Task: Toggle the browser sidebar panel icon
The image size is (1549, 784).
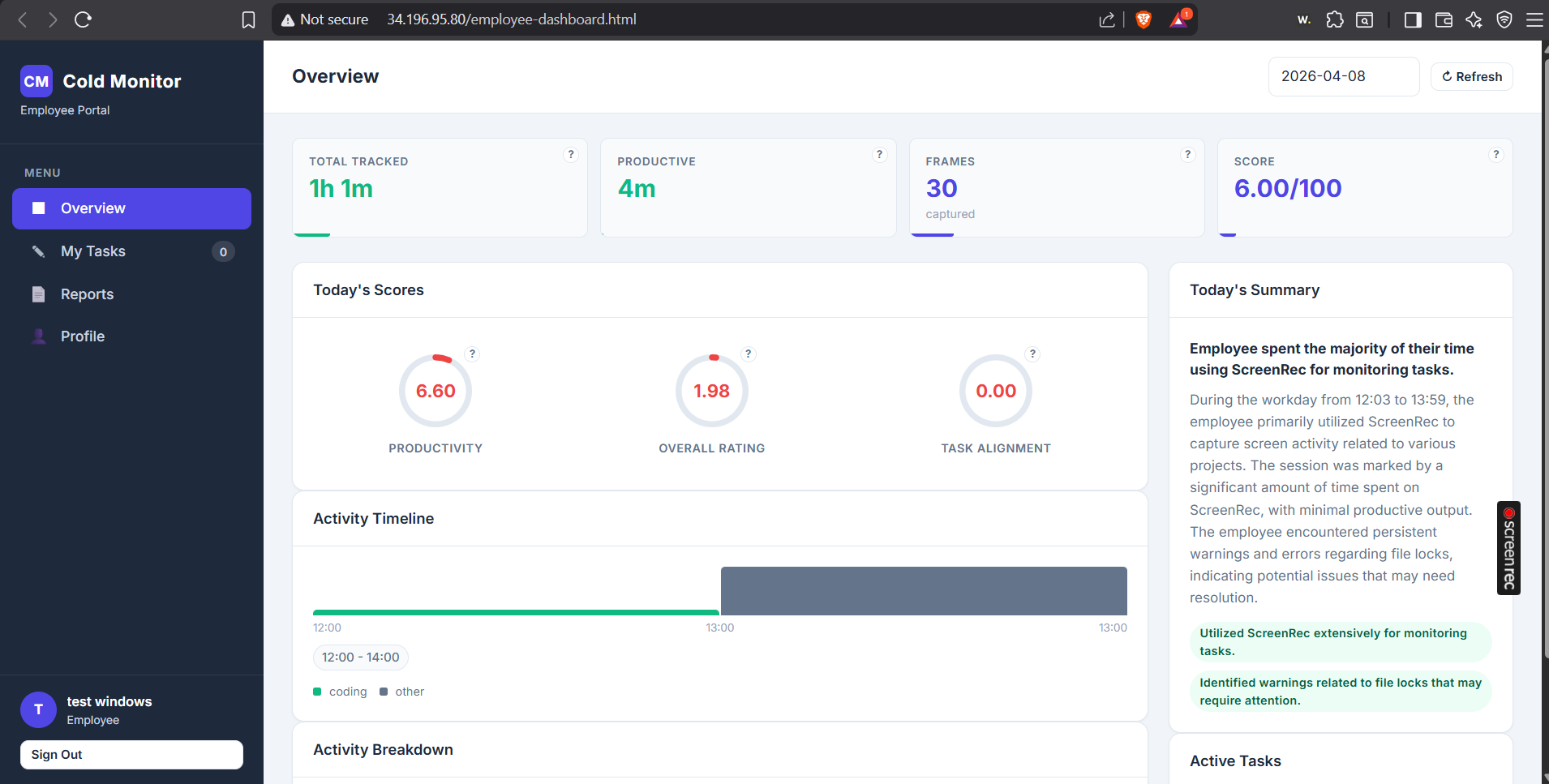Action: pos(1413,19)
